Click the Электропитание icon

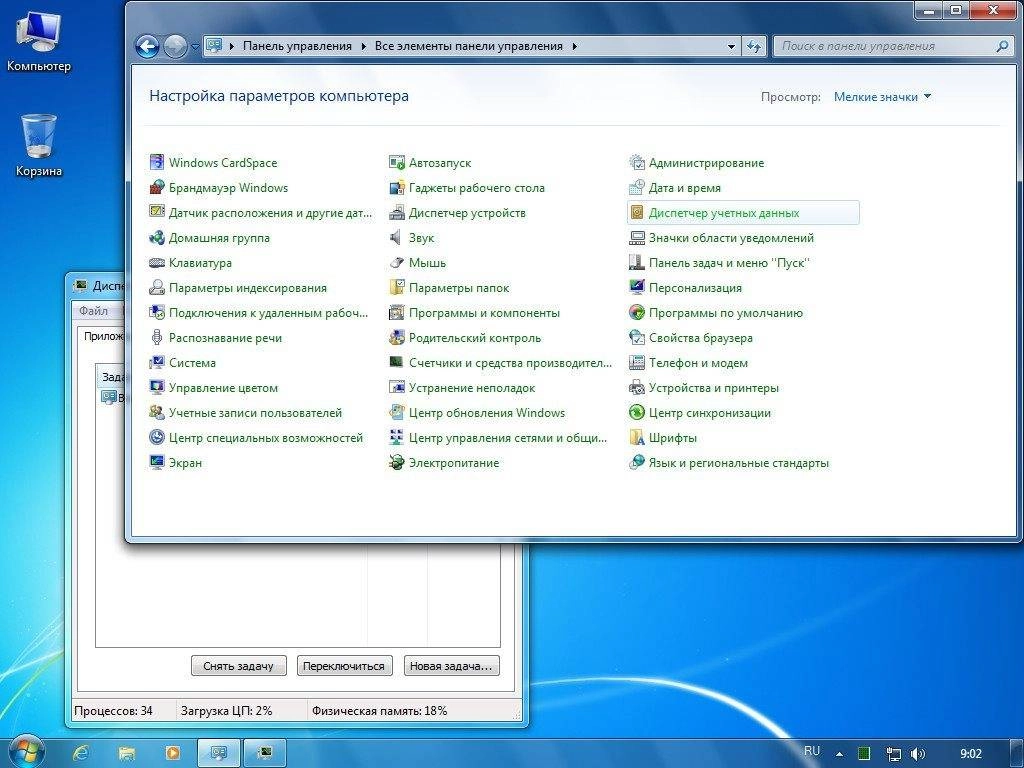396,462
